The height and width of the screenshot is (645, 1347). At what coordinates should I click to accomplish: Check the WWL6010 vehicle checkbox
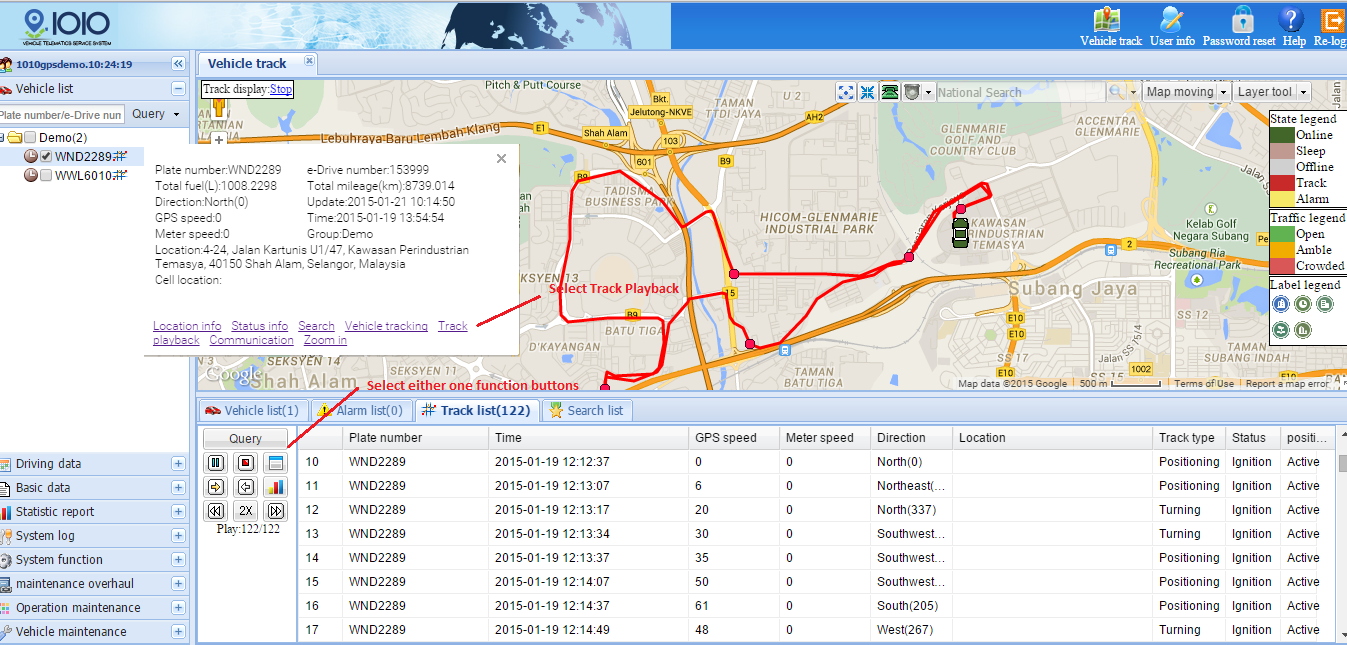pyautogui.click(x=46, y=175)
